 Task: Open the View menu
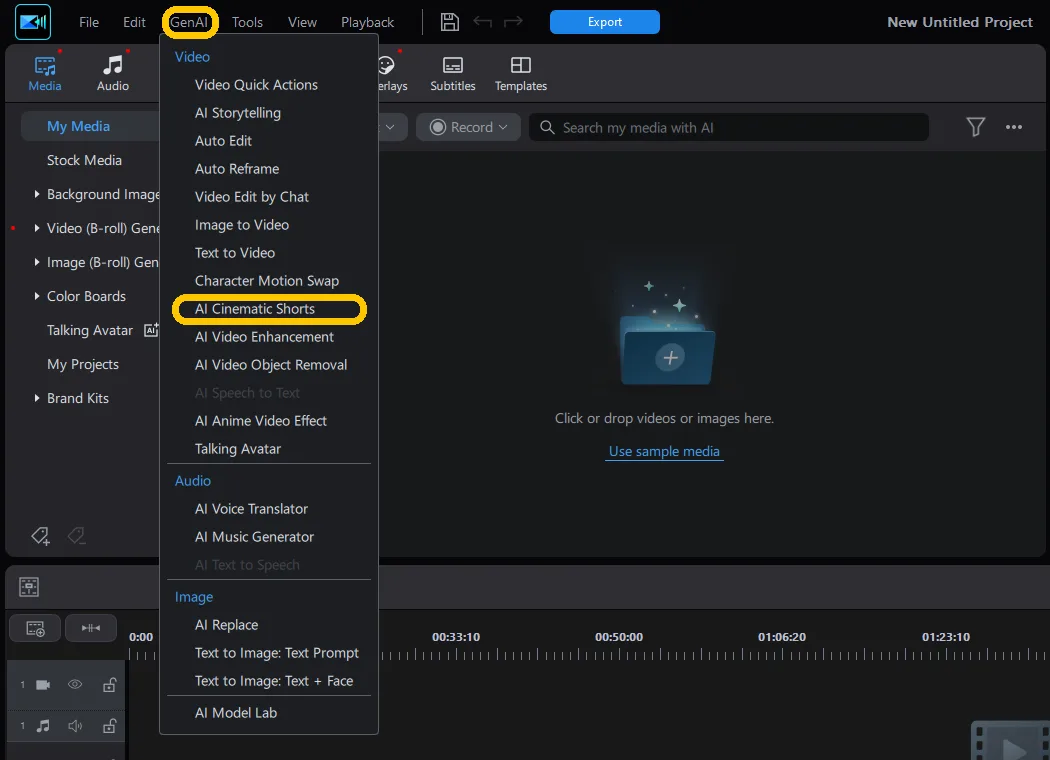[302, 22]
